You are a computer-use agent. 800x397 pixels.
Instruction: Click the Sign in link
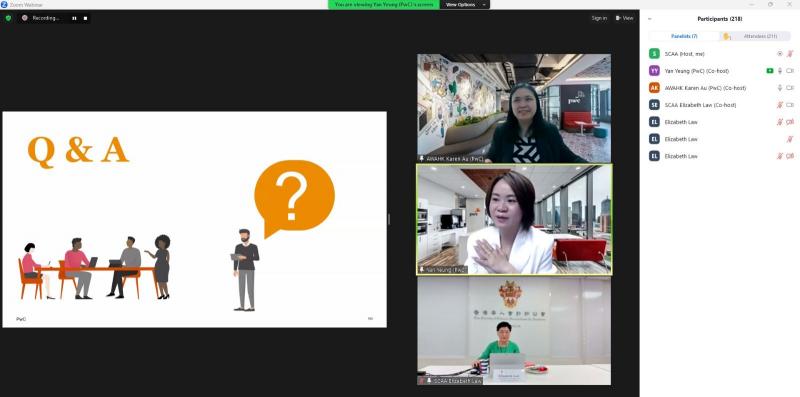(x=599, y=18)
